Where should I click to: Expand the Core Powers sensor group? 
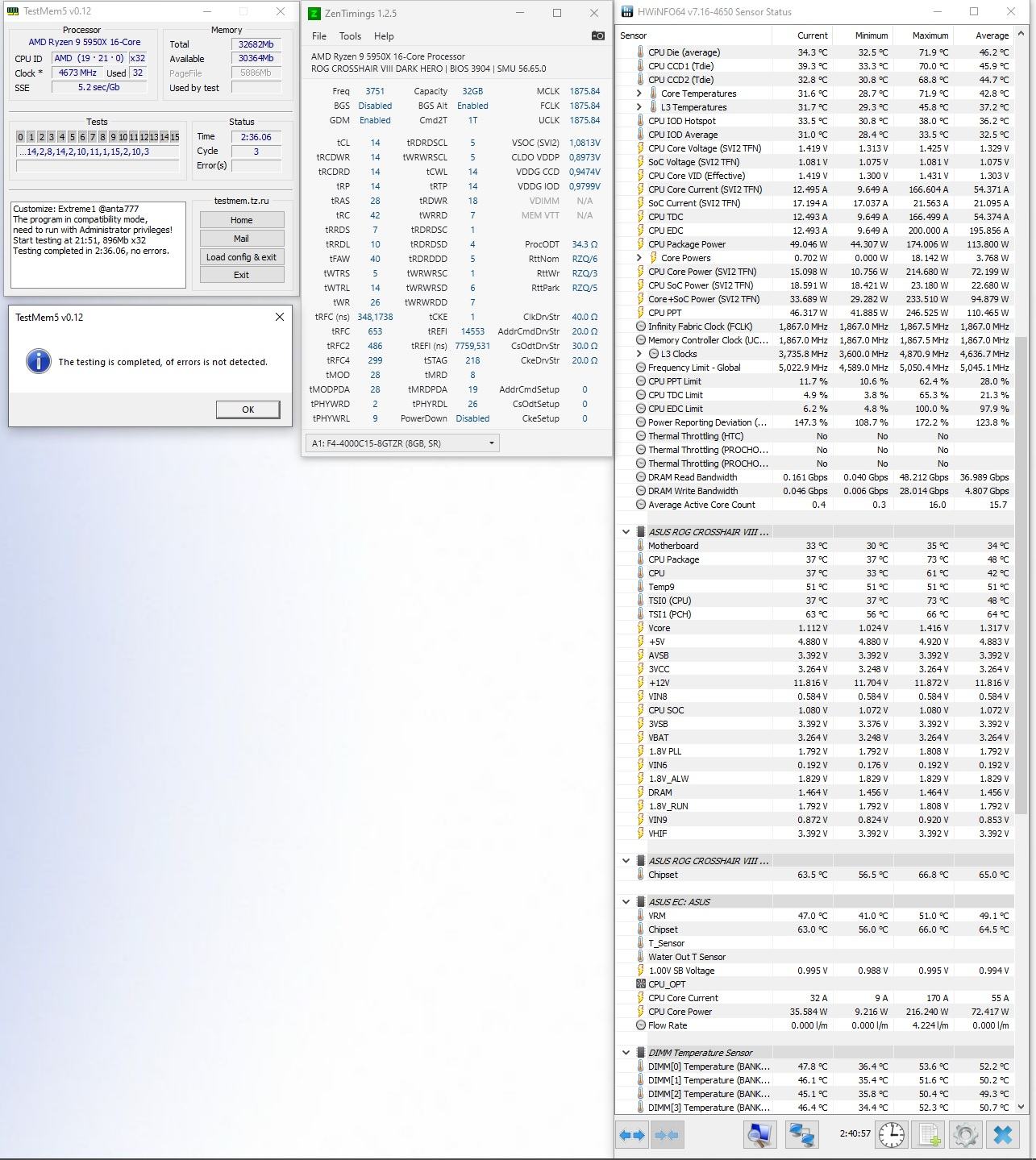pos(639,258)
